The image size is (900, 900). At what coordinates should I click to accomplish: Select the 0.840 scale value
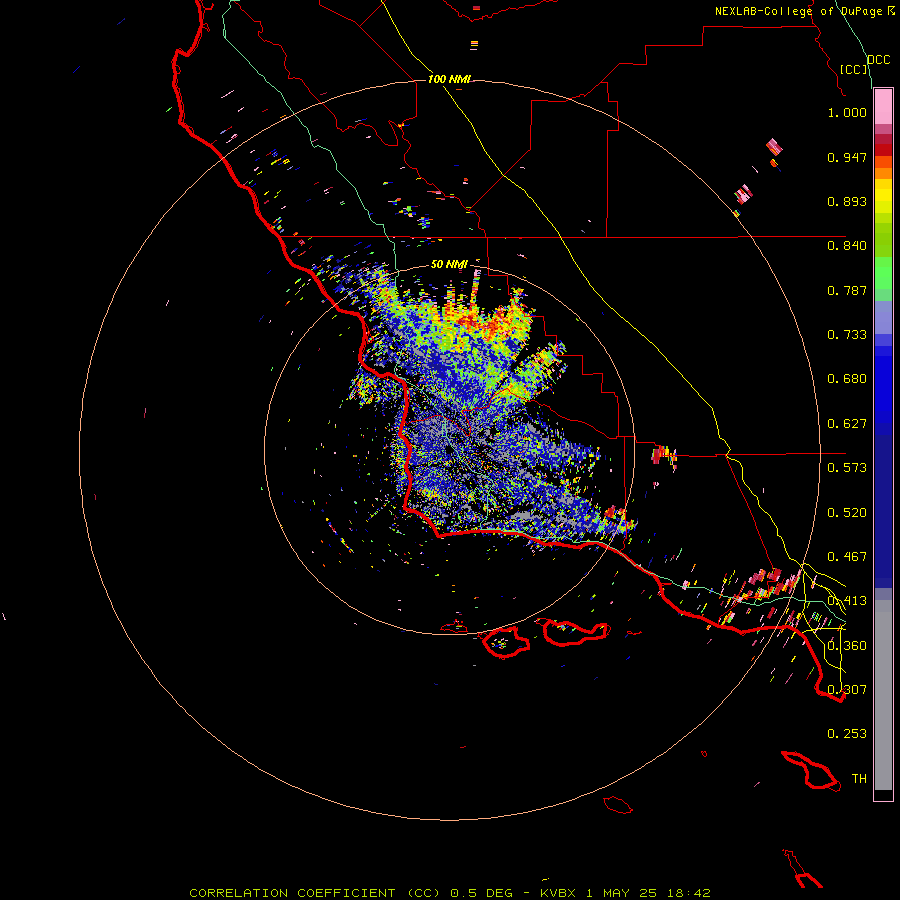[x=847, y=246]
